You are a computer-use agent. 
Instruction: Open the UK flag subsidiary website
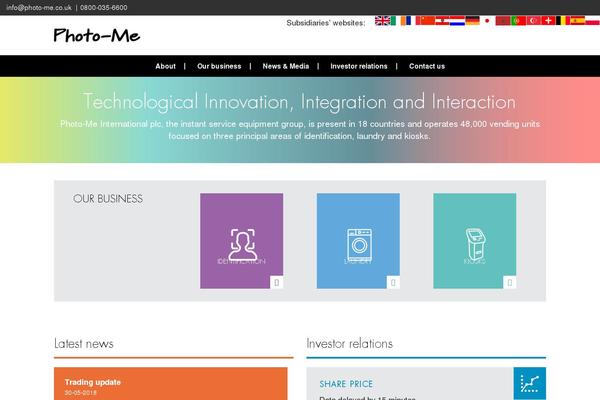point(382,20)
